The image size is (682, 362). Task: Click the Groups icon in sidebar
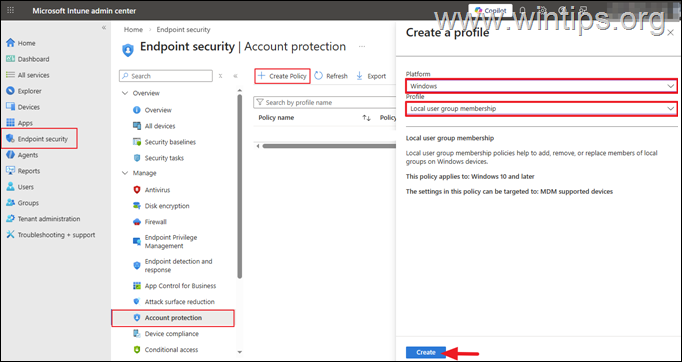click(10, 203)
